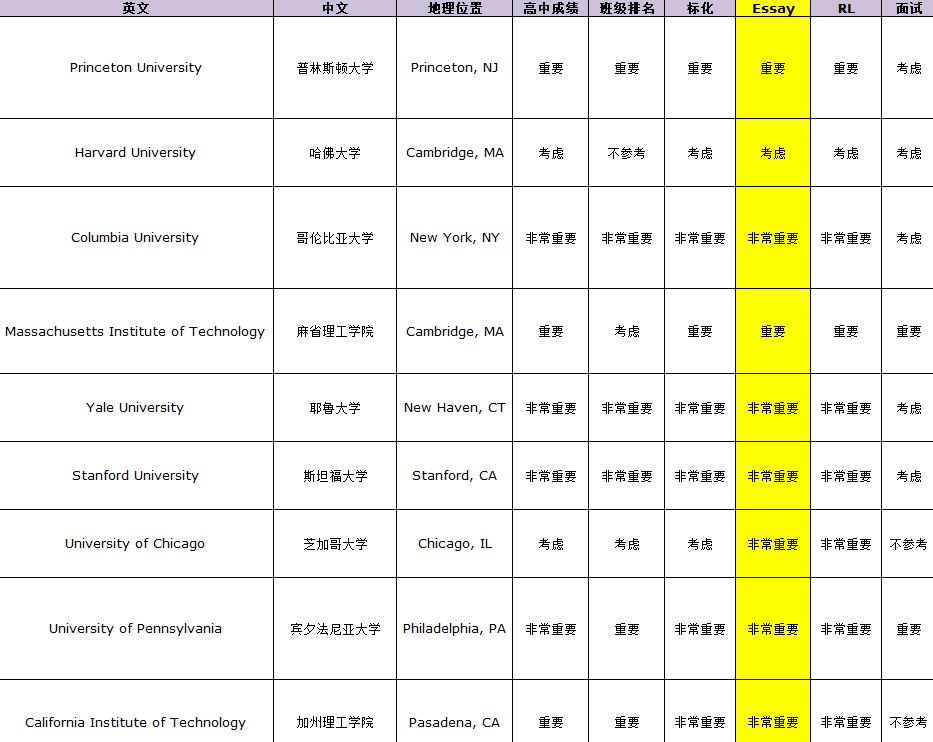
Task: Select the 地理位置 column header
Action: tap(455, 8)
